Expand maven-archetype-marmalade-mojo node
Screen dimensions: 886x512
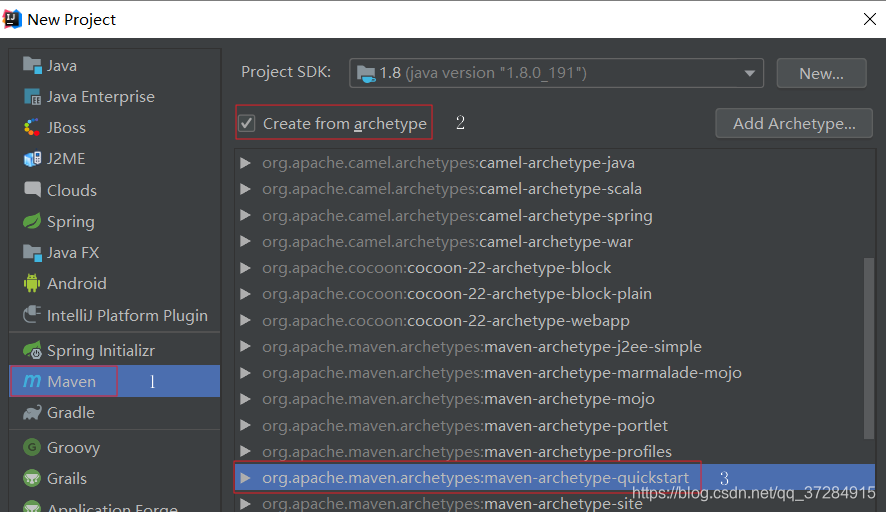[245, 373]
